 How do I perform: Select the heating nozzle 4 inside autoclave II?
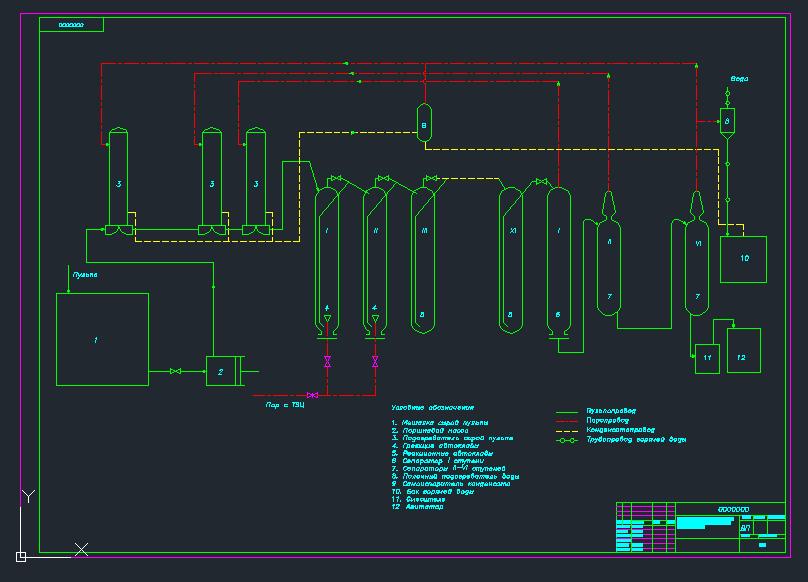(x=375, y=319)
